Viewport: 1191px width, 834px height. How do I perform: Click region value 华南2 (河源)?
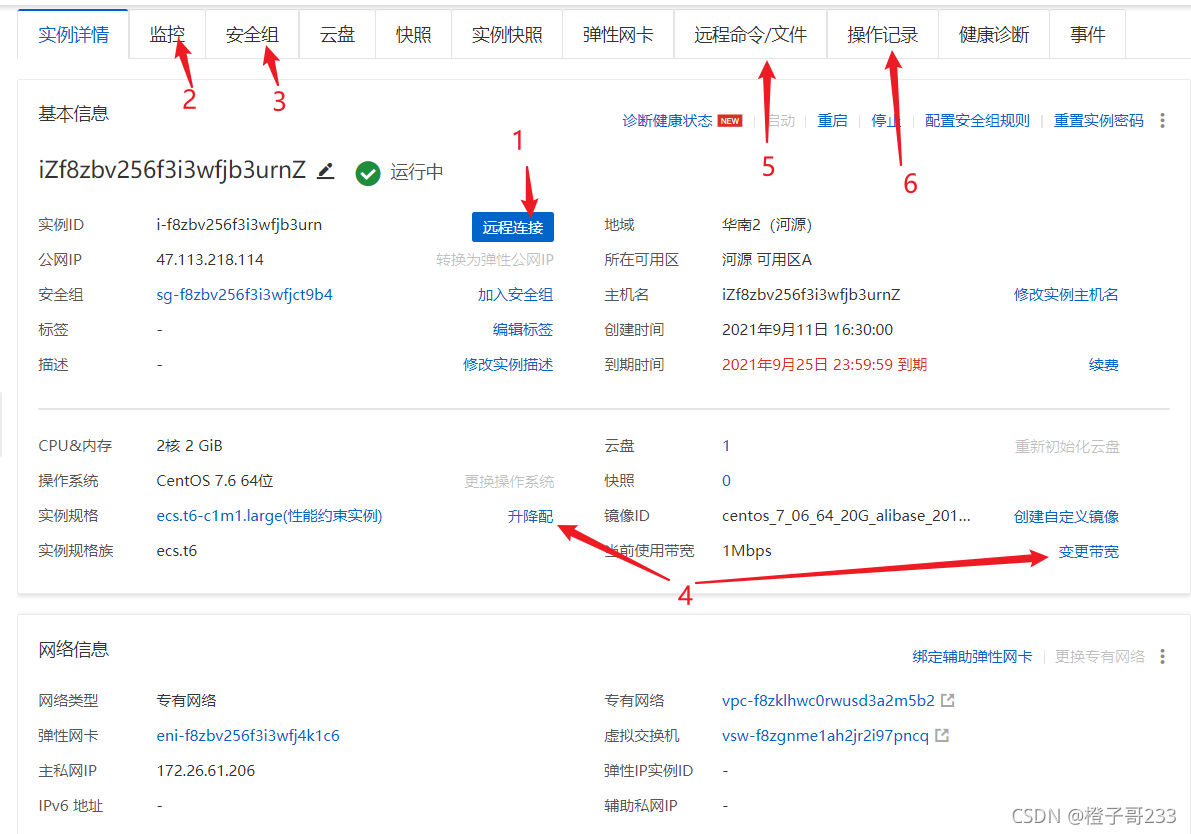pos(767,225)
